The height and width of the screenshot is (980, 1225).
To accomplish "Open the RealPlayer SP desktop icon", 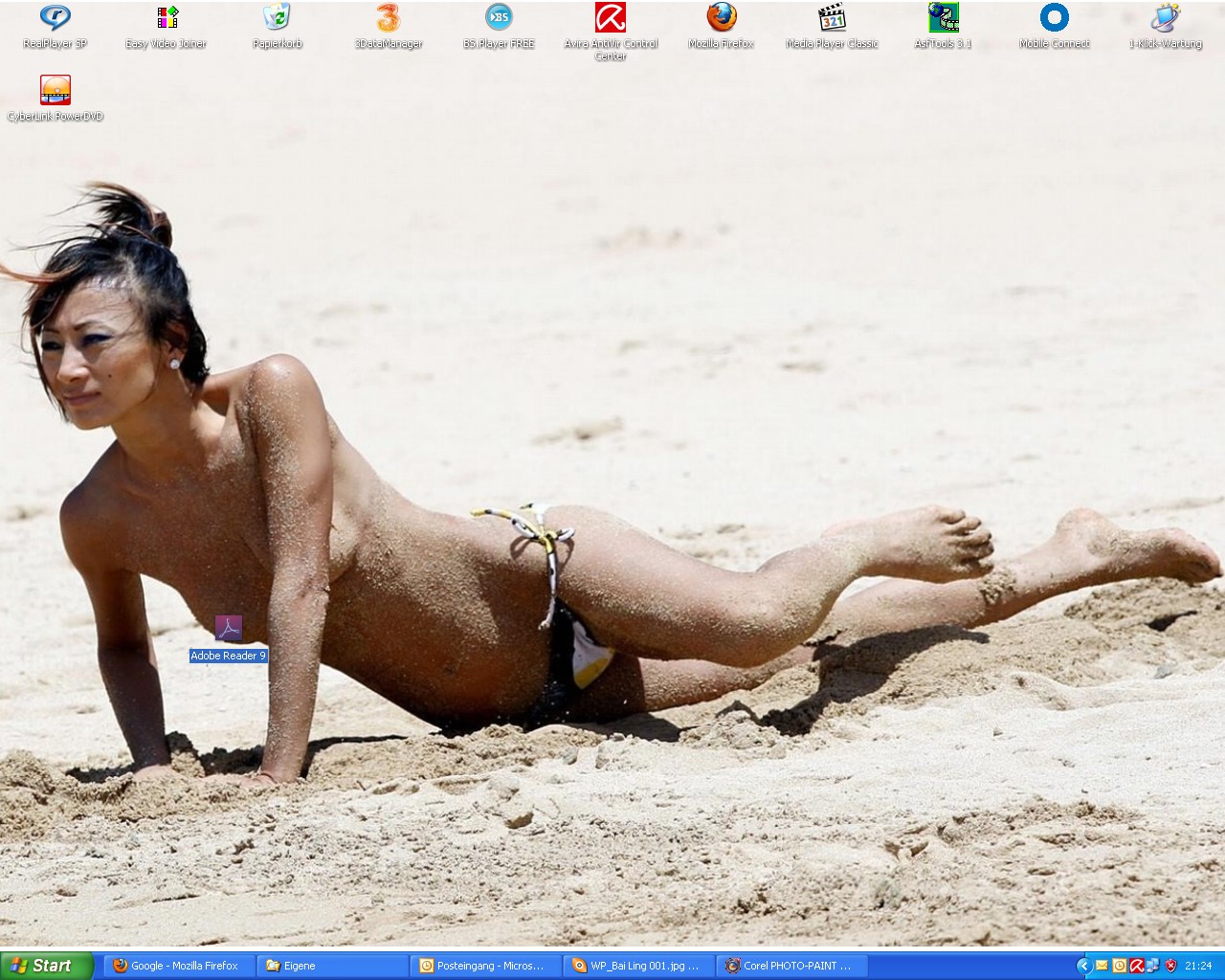I will pyautogui.click(x=55, y=18).
